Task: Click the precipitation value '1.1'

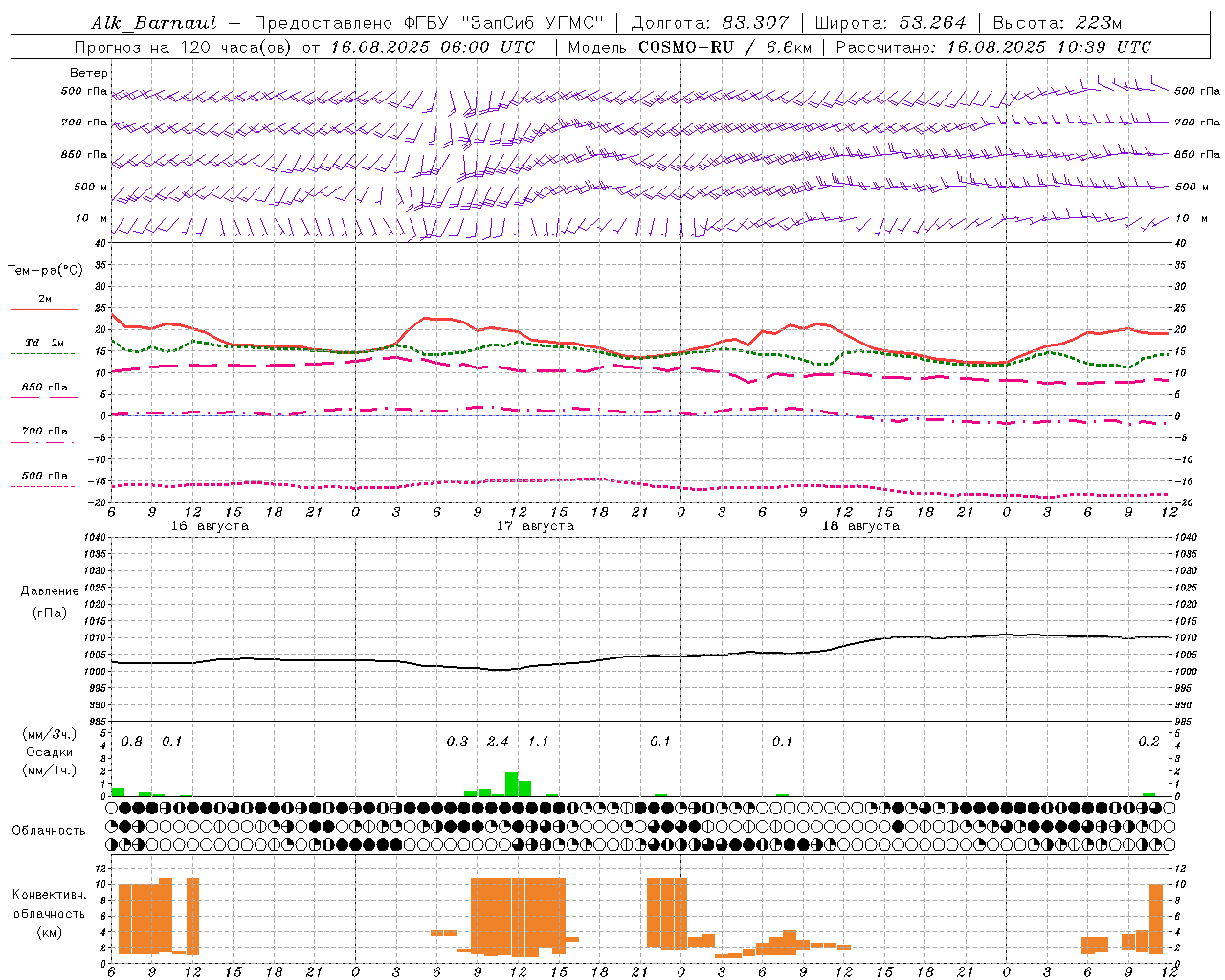Action: [x=538, y=742]
